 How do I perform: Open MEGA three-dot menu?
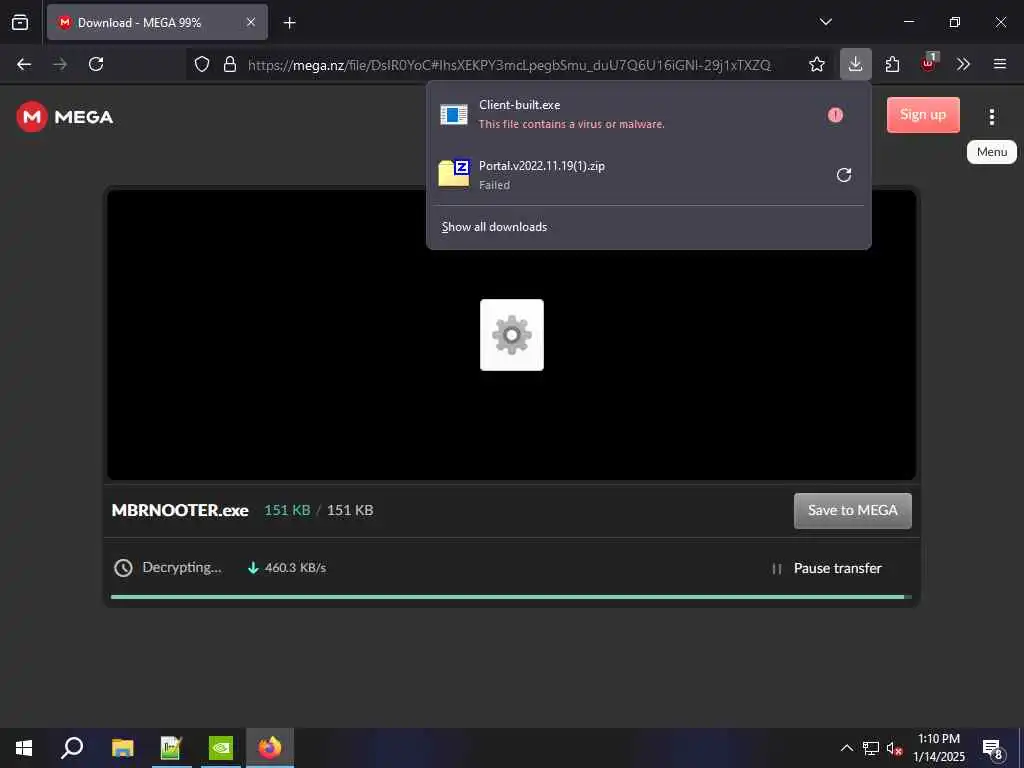(991, 117)
